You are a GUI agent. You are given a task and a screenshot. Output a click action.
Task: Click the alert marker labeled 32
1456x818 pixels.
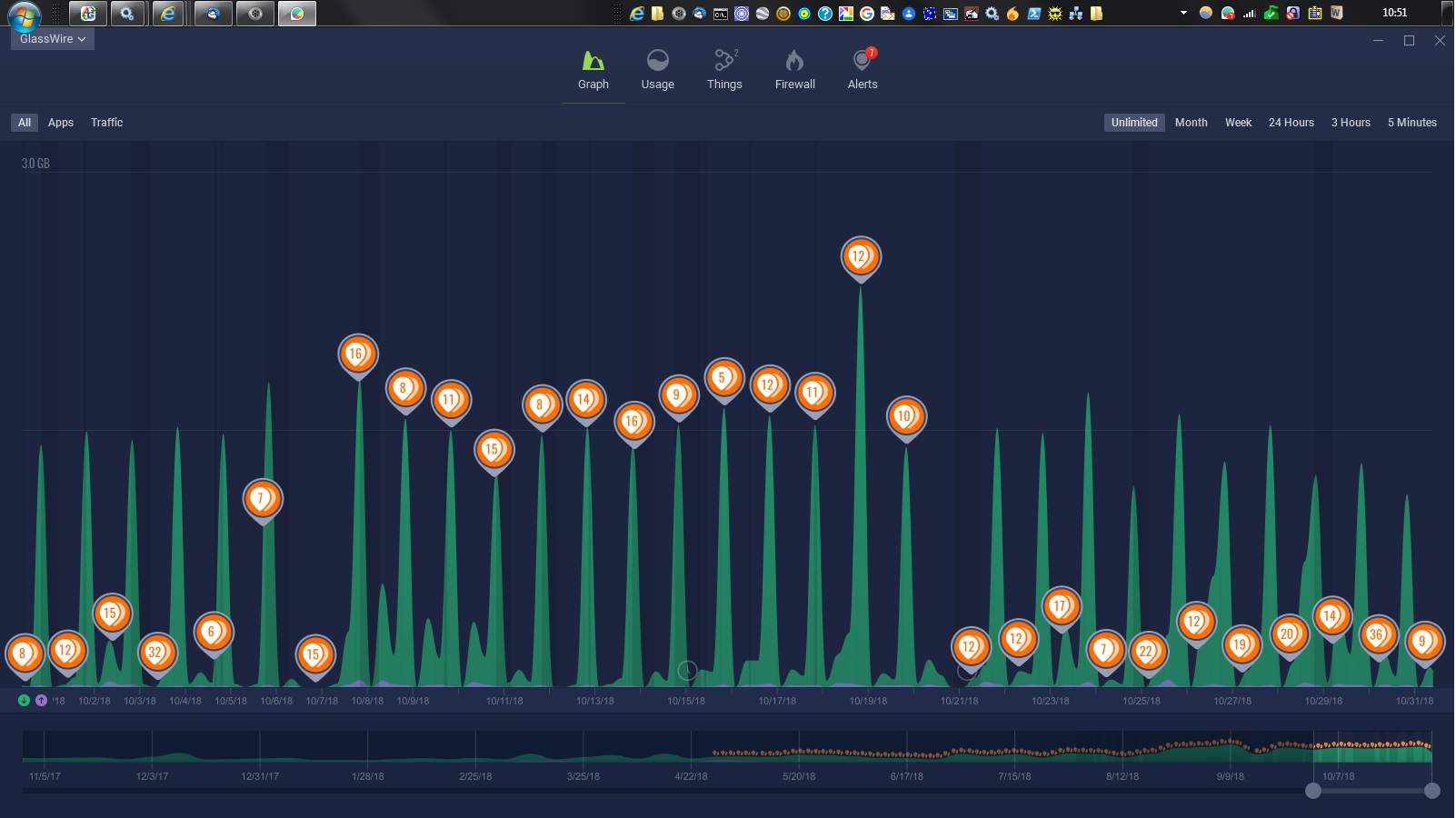pos(156,652)
